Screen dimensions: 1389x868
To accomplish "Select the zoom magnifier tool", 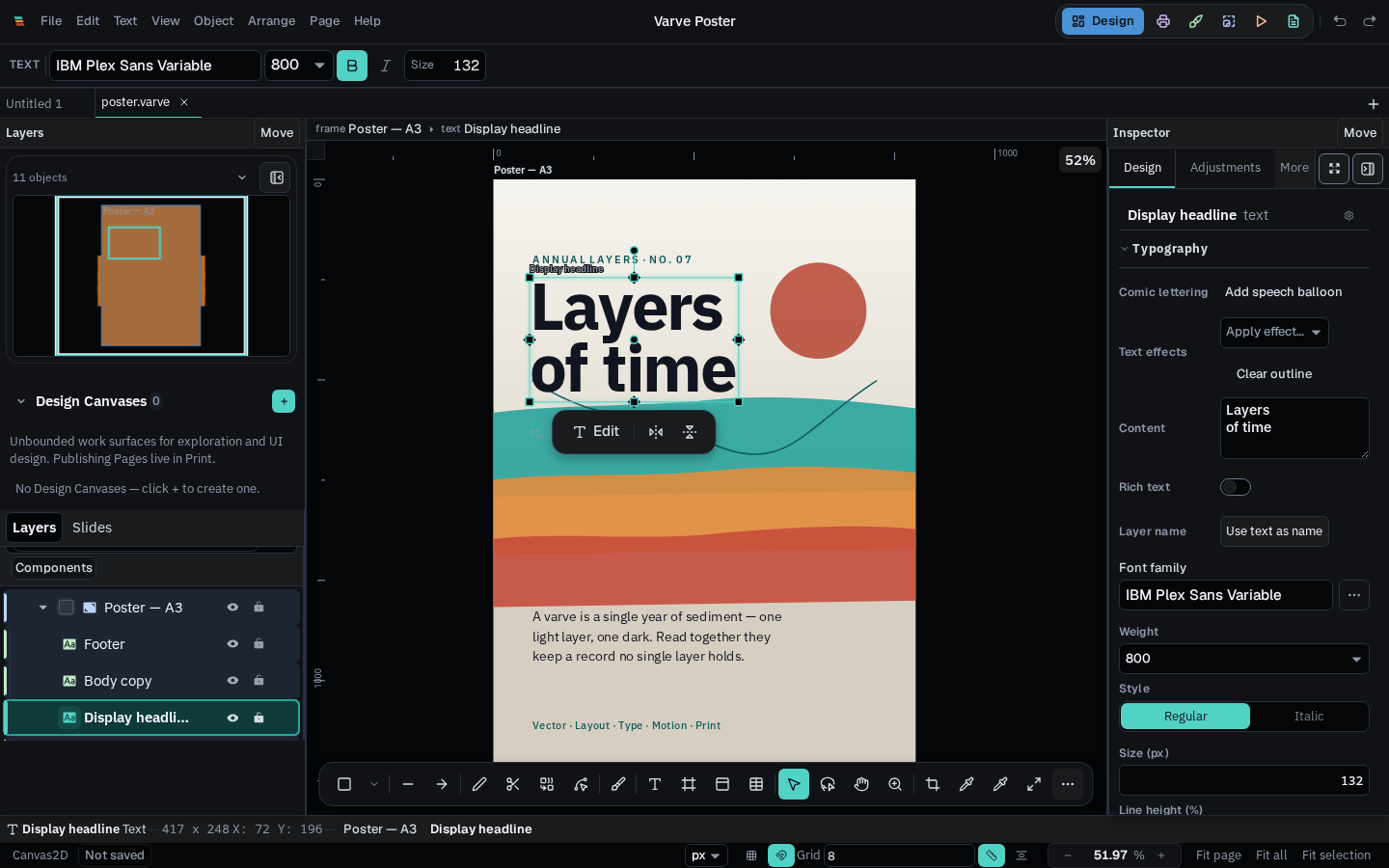I will 895,784.
